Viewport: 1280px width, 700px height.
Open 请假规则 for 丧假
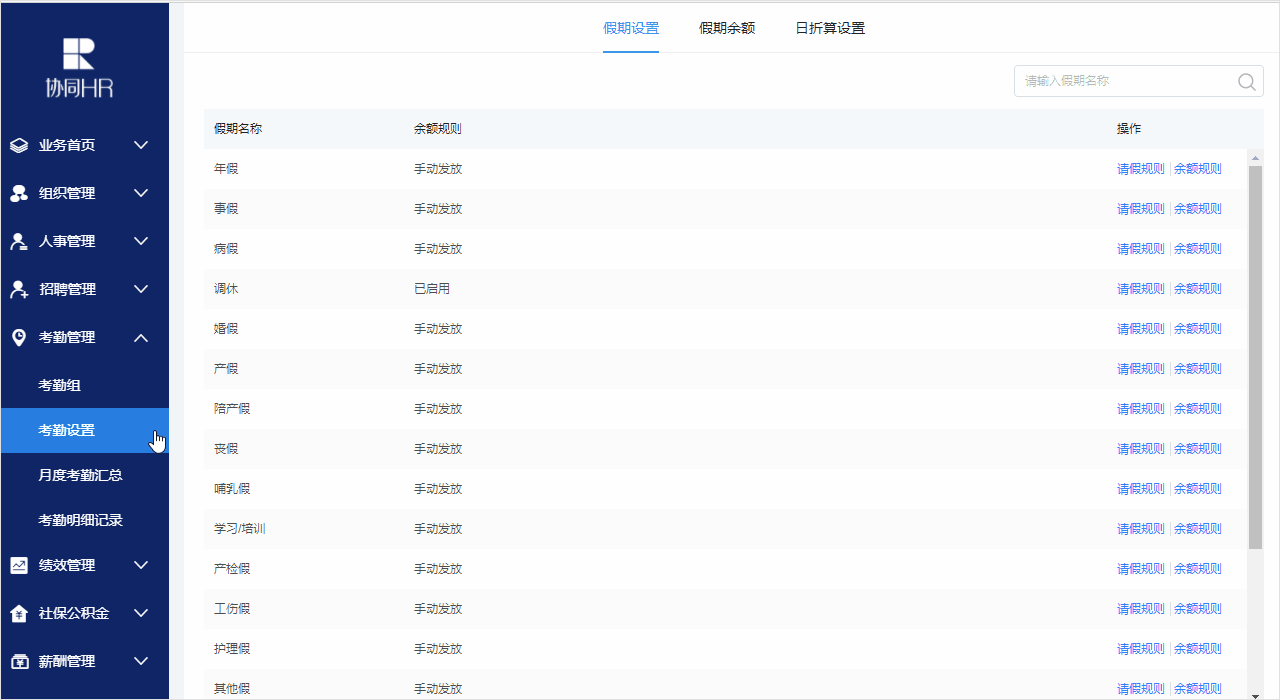(1141, 449)
